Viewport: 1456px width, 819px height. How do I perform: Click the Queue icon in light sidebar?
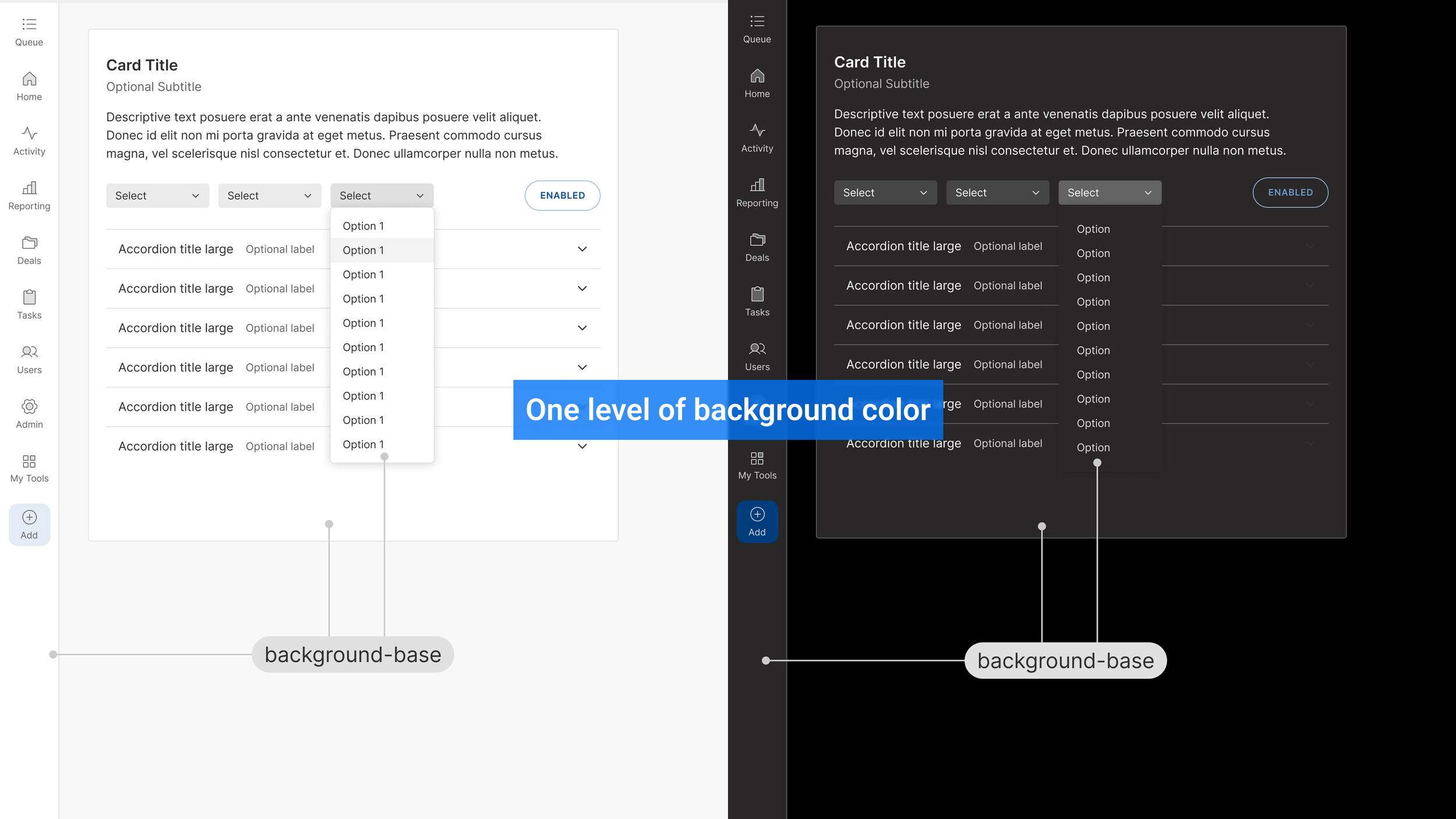[x=29, y=24]
